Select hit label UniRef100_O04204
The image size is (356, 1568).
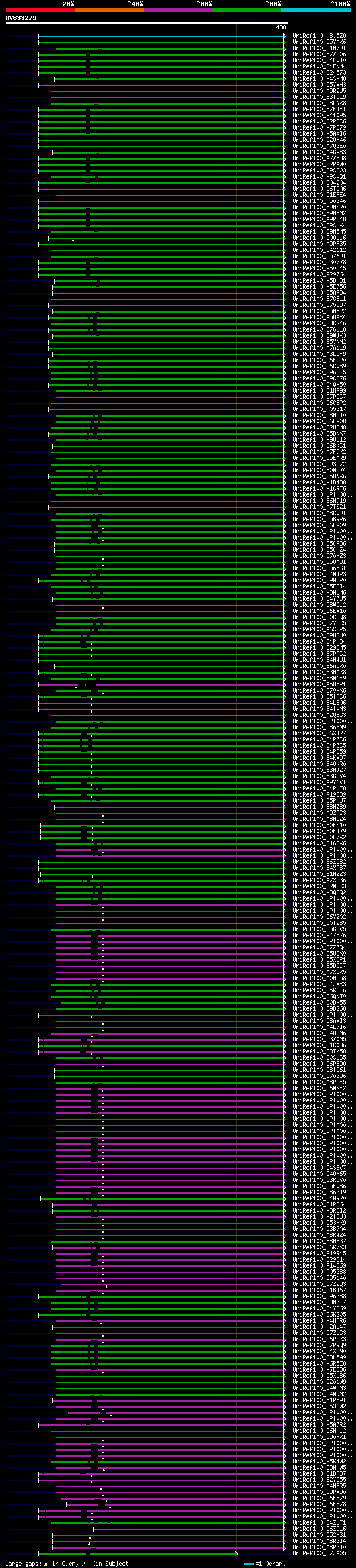(319, 183)
